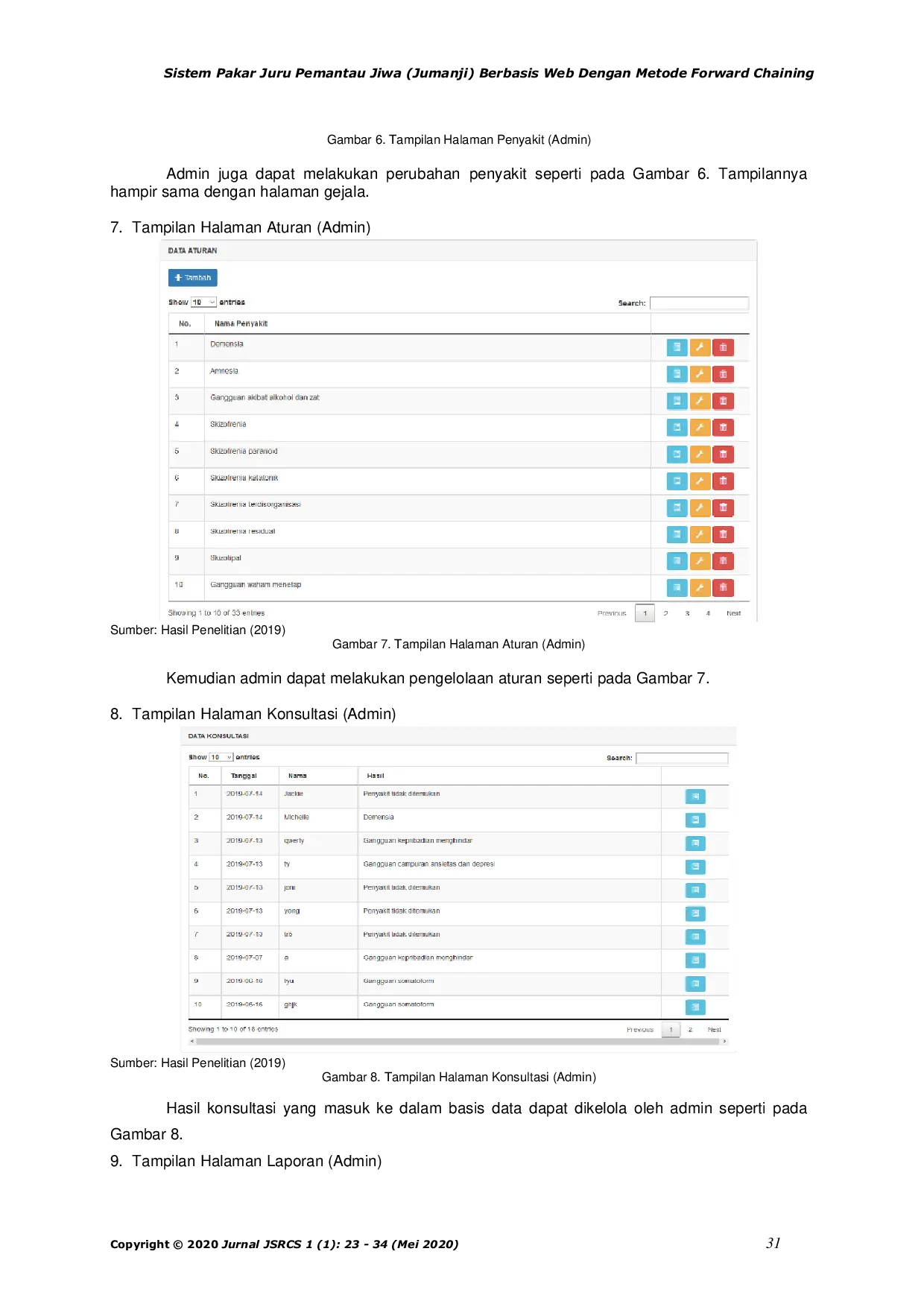Sort consultations by Tanggal column header
924x1307 pixels.
coord(244,776)
